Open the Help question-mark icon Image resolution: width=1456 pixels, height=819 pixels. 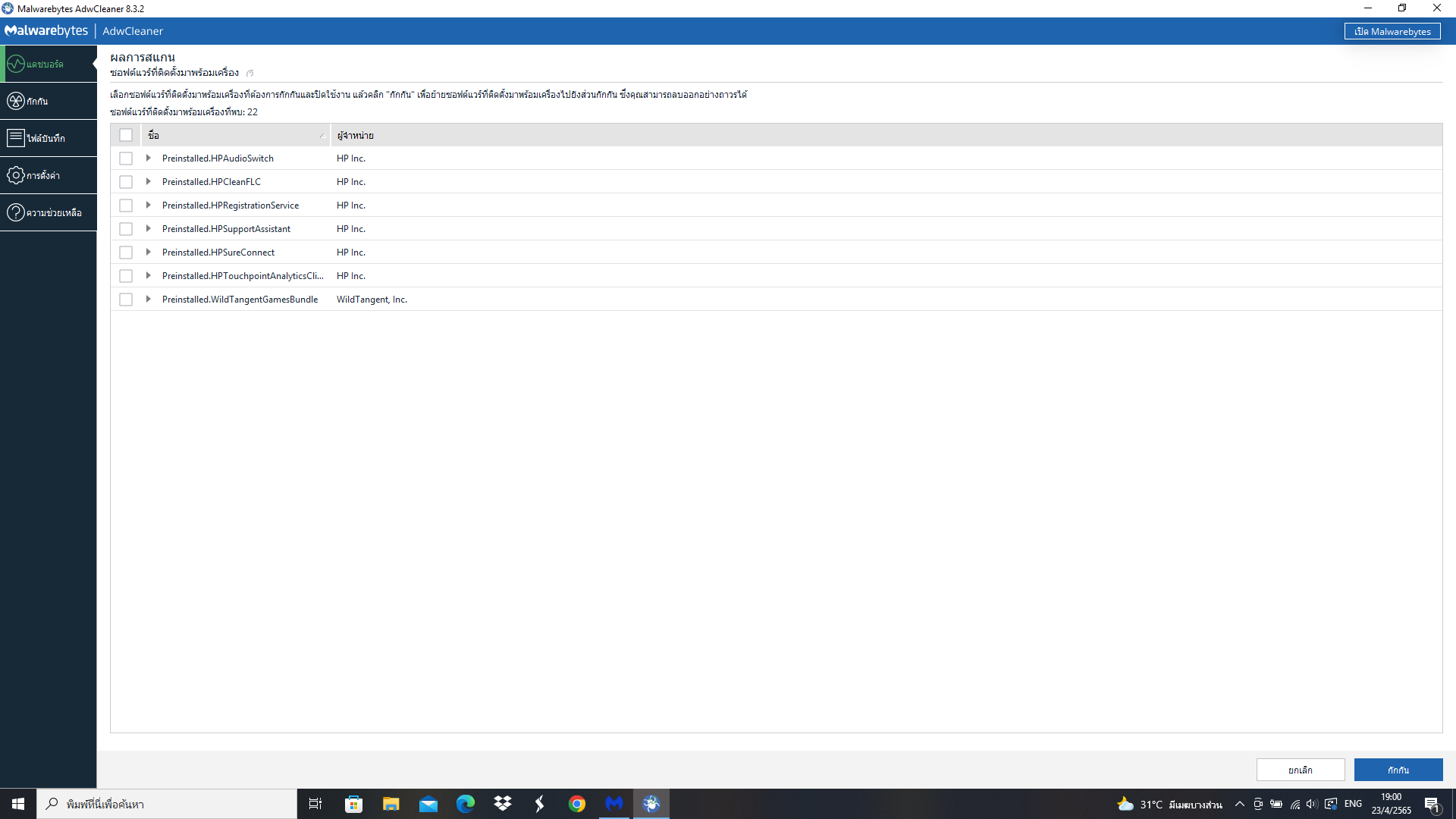tap(16, 212)
